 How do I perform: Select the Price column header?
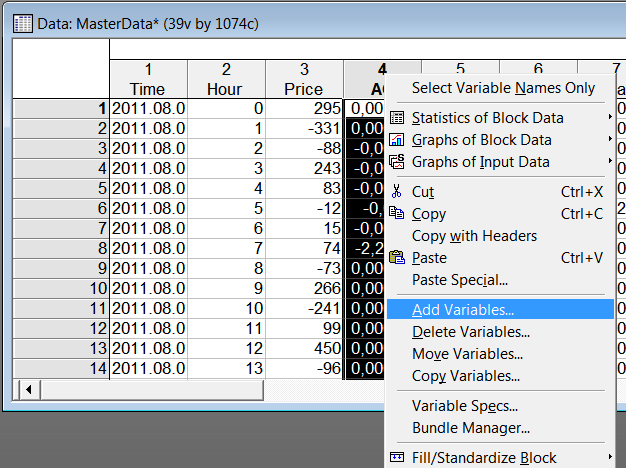coord(304,79)
